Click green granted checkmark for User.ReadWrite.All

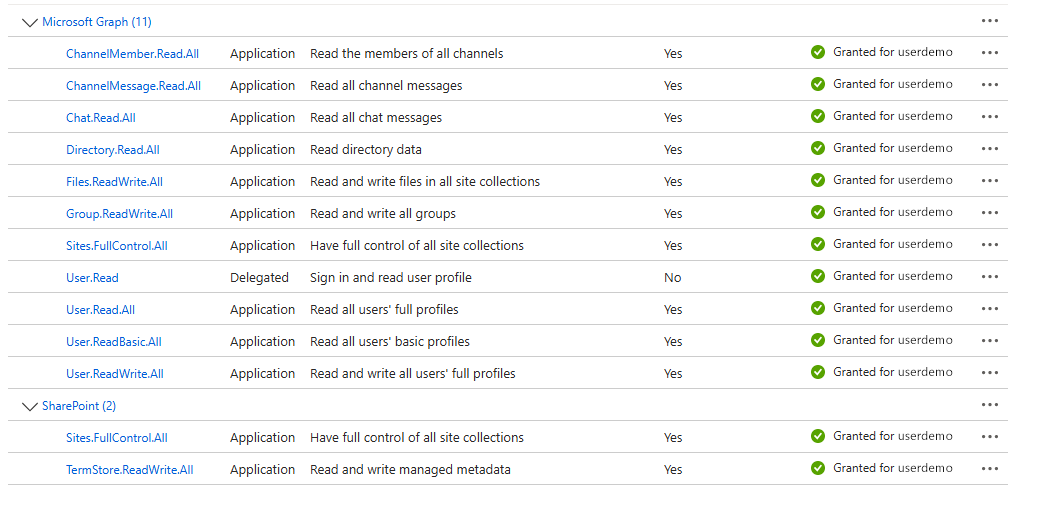click(818, 372)
